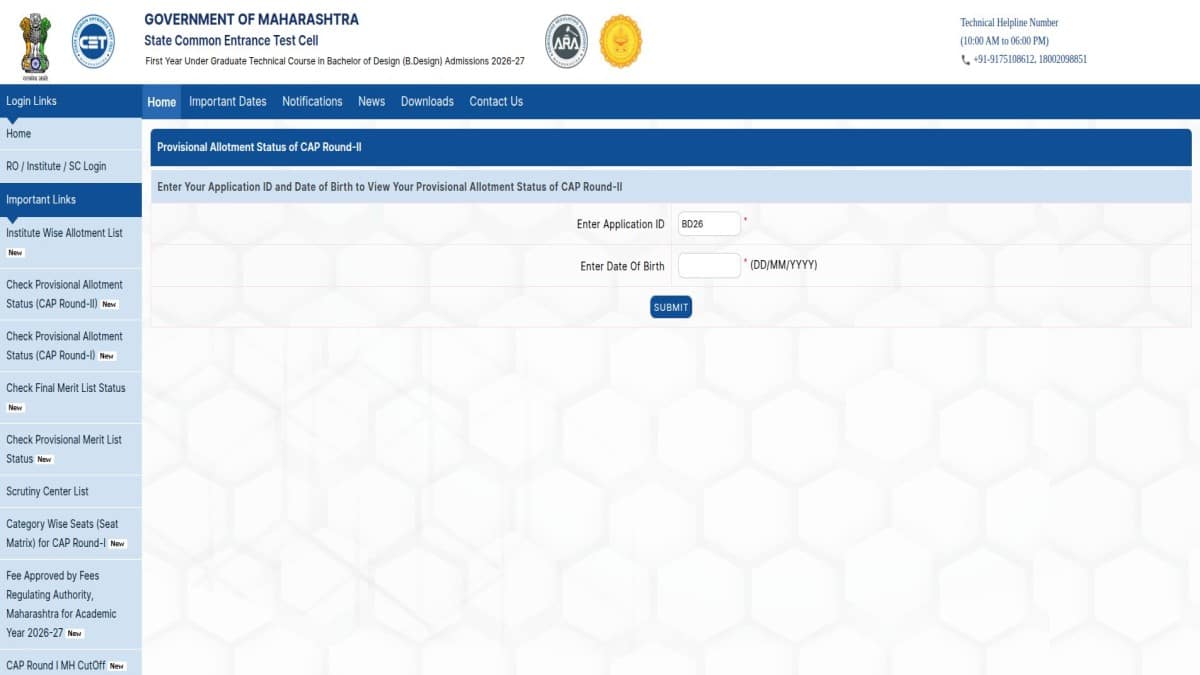The width and height of the screenshot is (1200, 675).
Task: Click the orange Maharashtra state seal logo
Action: 620,41
